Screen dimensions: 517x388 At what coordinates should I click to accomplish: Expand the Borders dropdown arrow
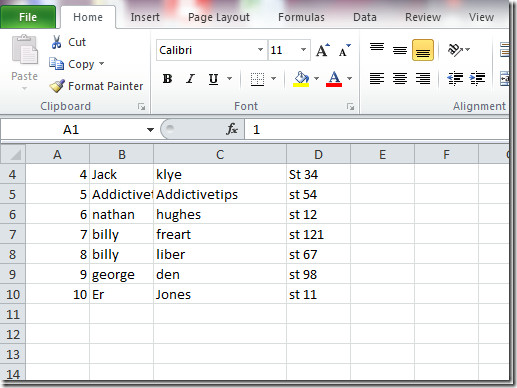(274, 79)
